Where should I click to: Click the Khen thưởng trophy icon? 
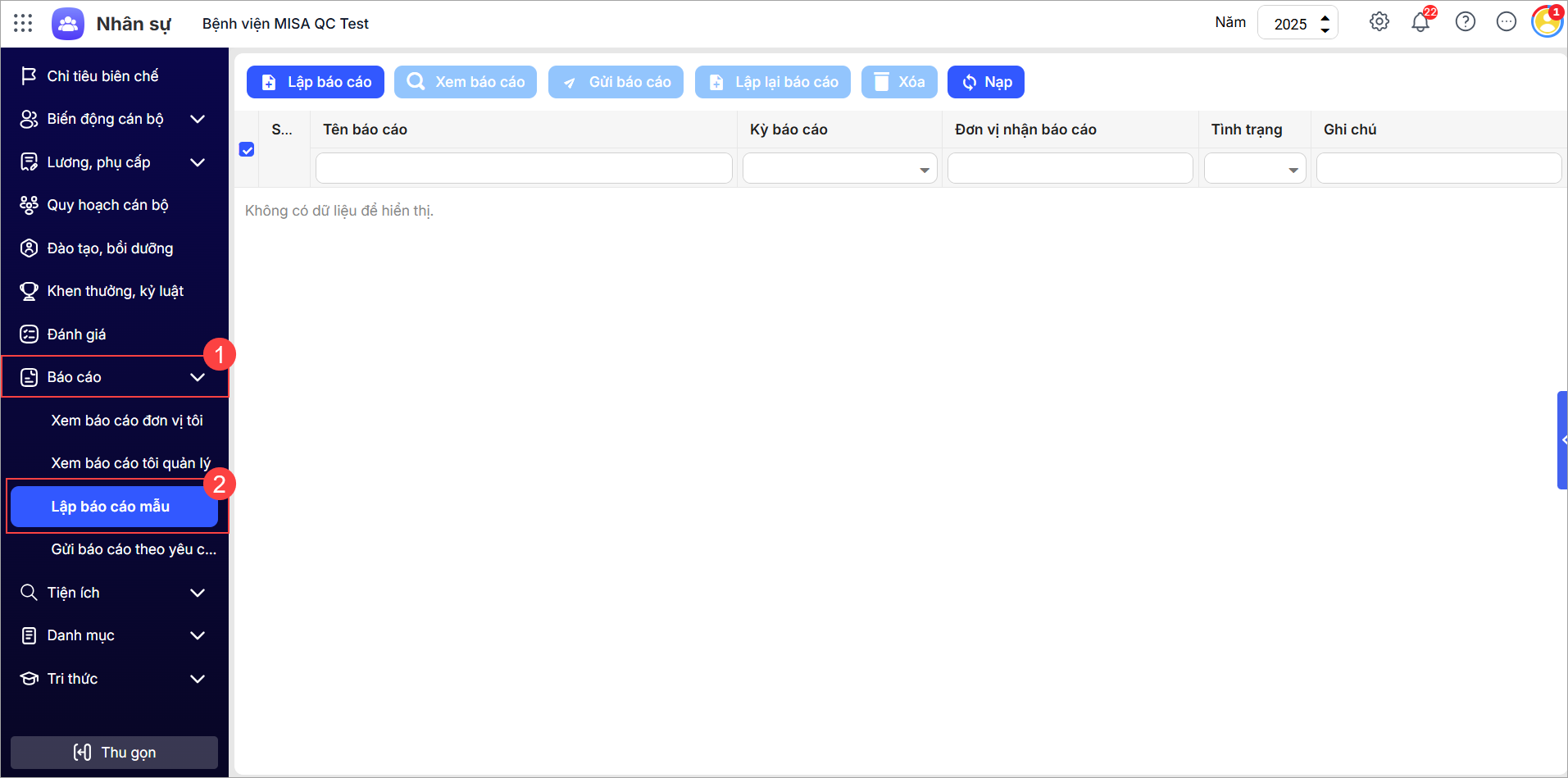pos(29,291)
